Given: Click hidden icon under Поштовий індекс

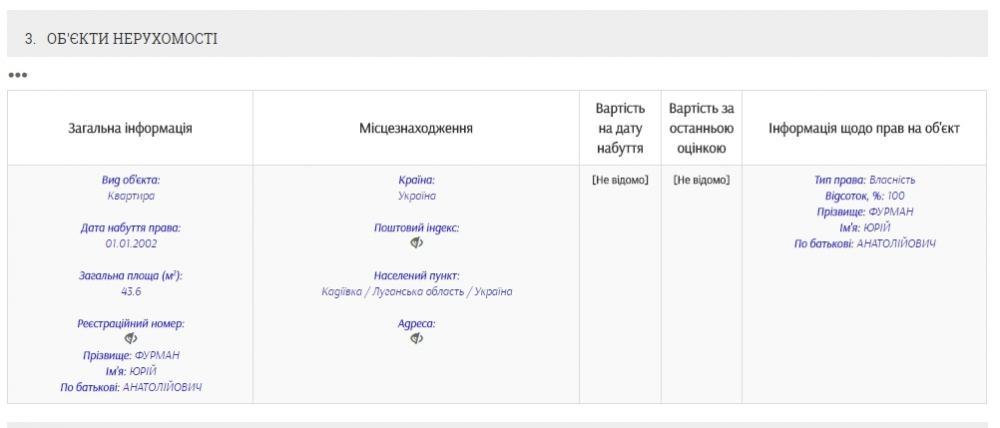Looking at the screenshot, I should 416,242.
